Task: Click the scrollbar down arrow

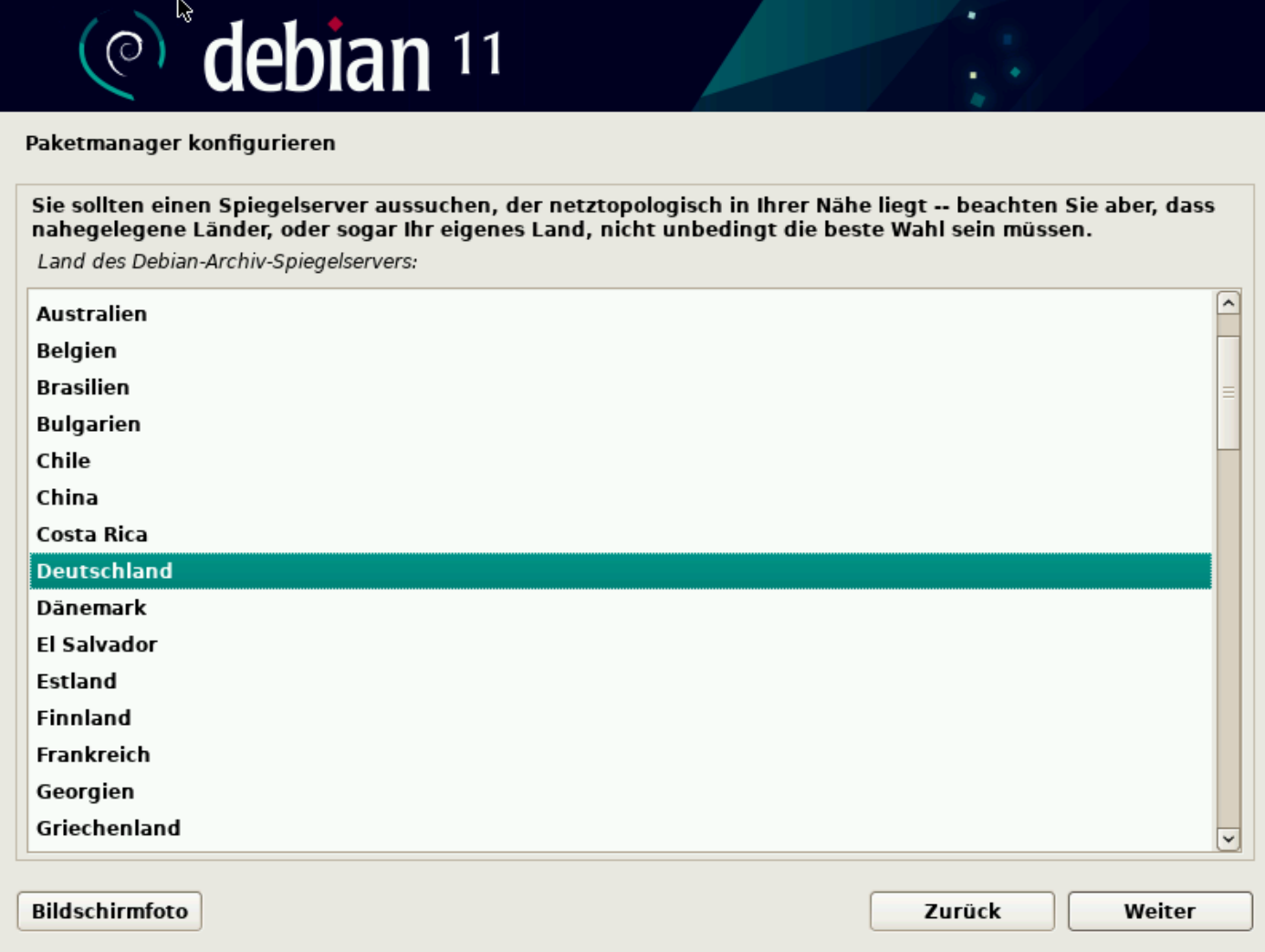Action: click(x=1228, y=839)
